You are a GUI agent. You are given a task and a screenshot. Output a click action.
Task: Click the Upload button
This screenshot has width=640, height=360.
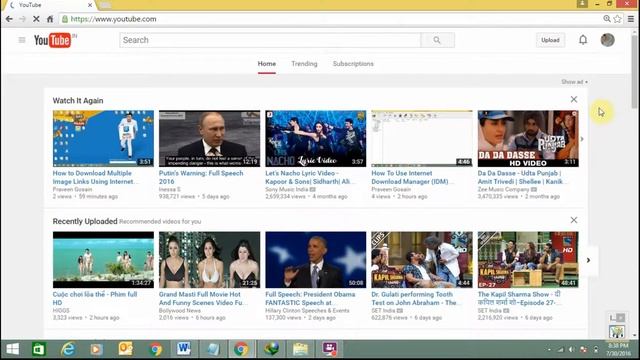[550, 40]
